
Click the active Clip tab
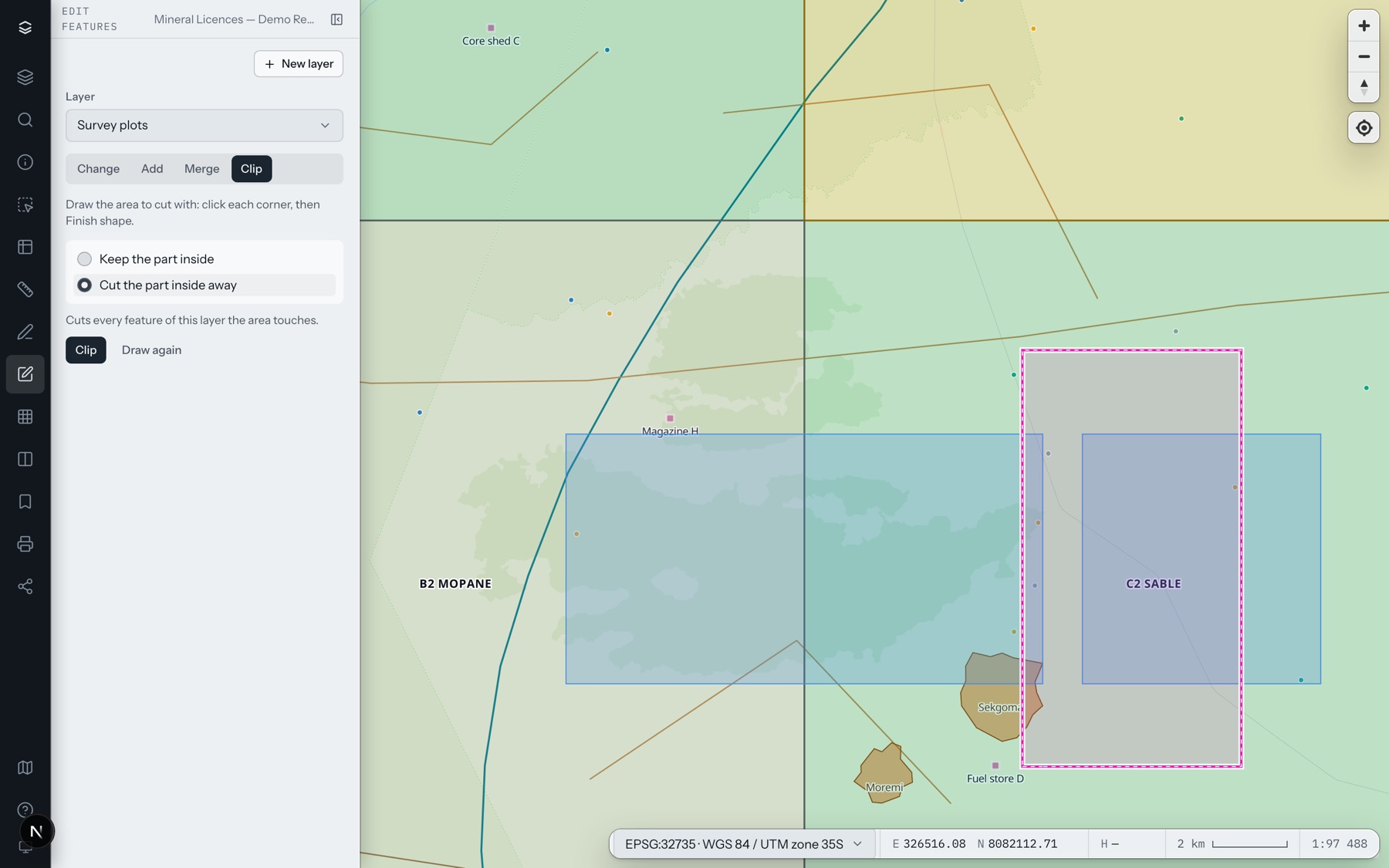[x=252, y=169]
